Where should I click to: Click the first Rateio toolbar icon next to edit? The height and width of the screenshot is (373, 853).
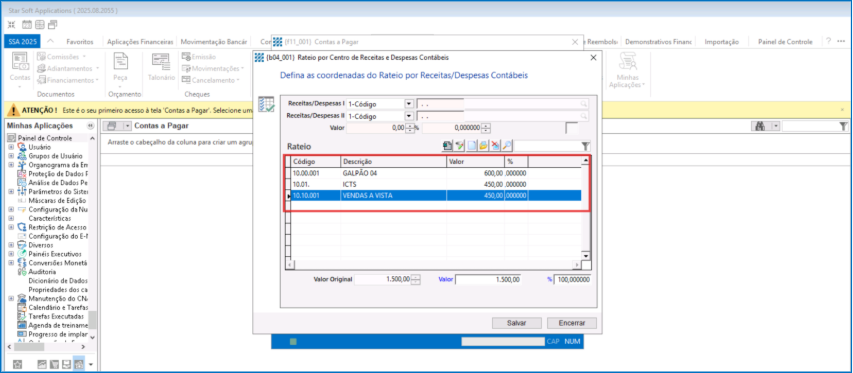tap(448, 146)
